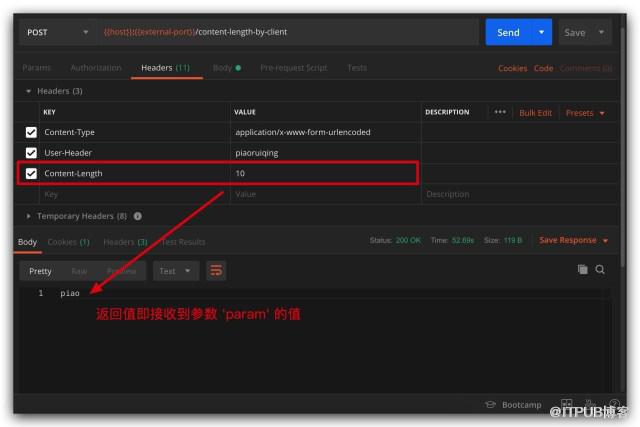Open the request Body tab
Screen dimensions: 640x427
pos(227,68)
